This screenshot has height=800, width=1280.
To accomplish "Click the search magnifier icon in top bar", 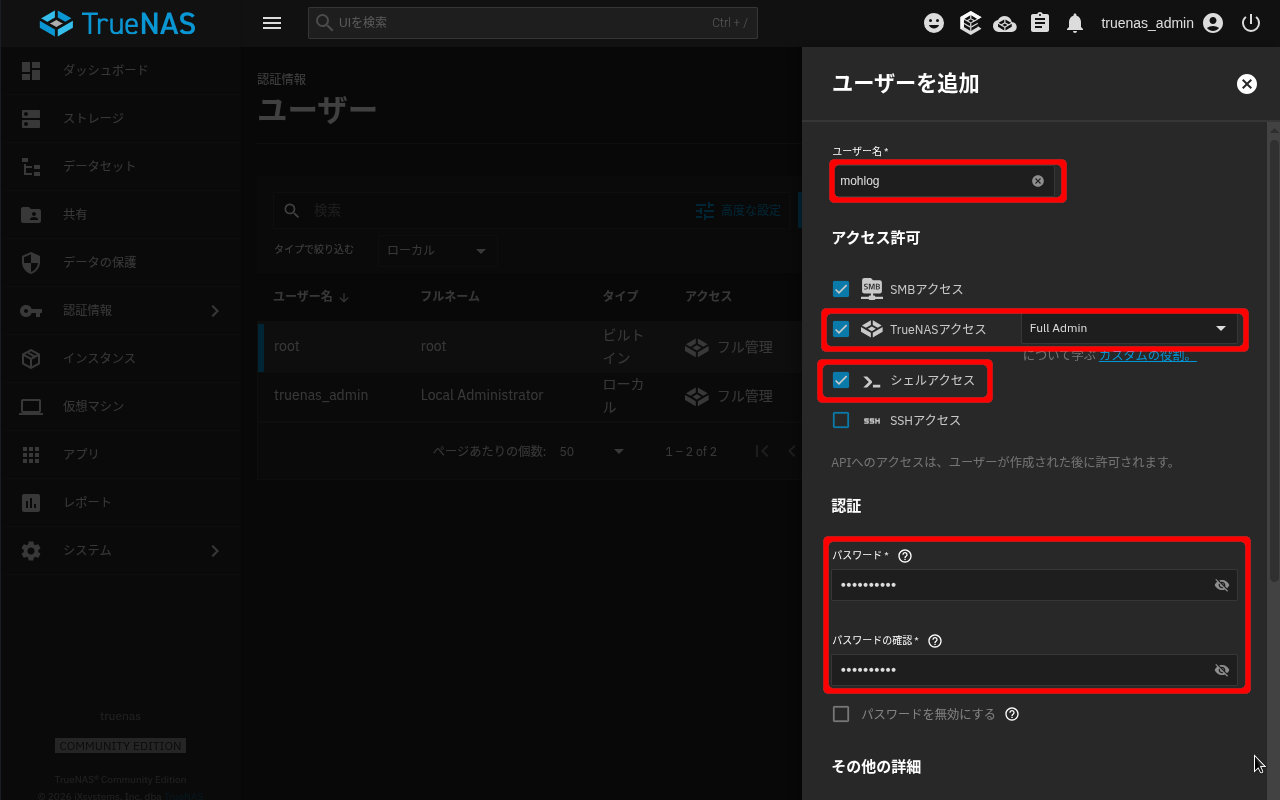I will click(324, 22).
